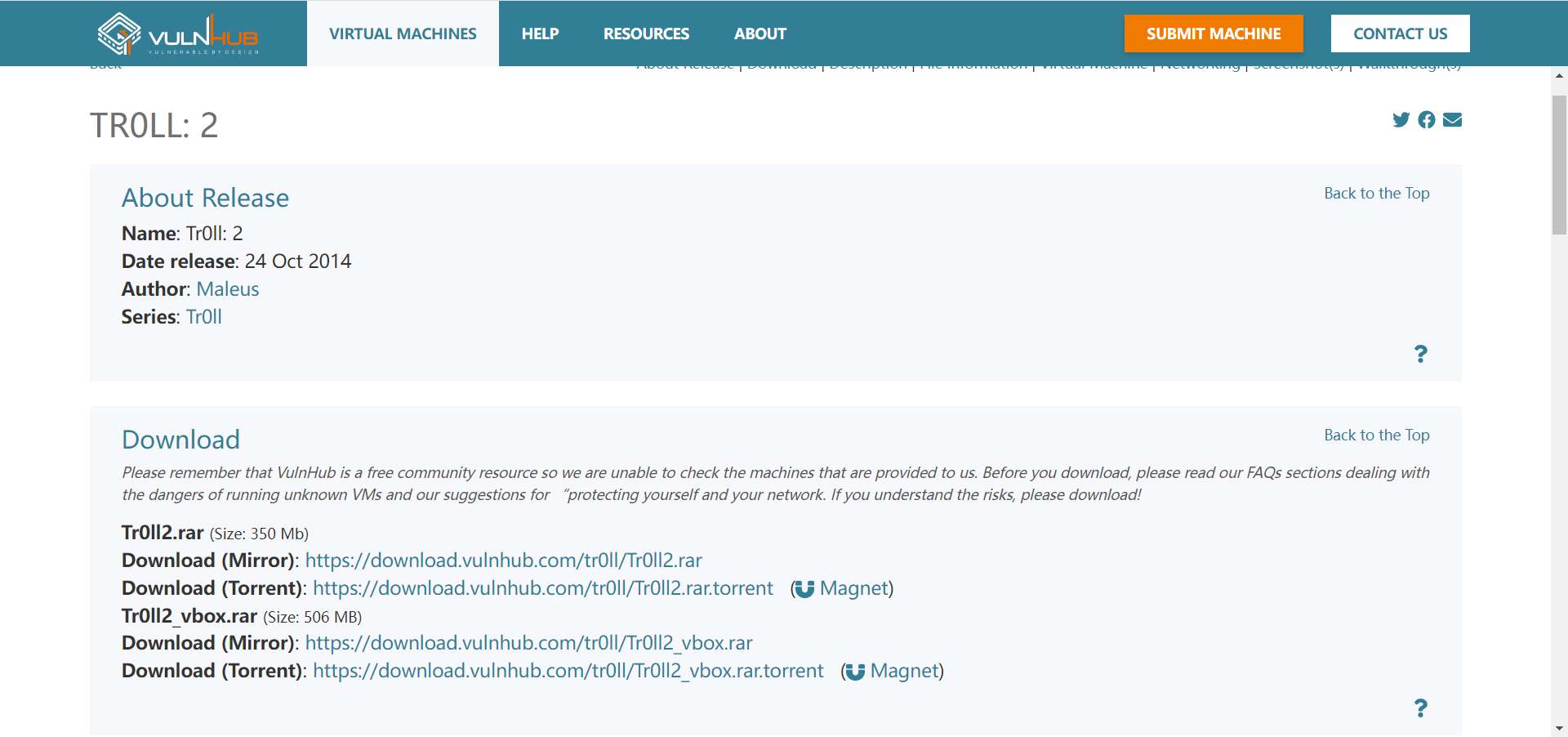This screenshot has width=1568, height=737.
Task: Click magnet icon for Tr0ll2_vbox.rar torrent
Action: pyautogui.click(x=855, y=672)
